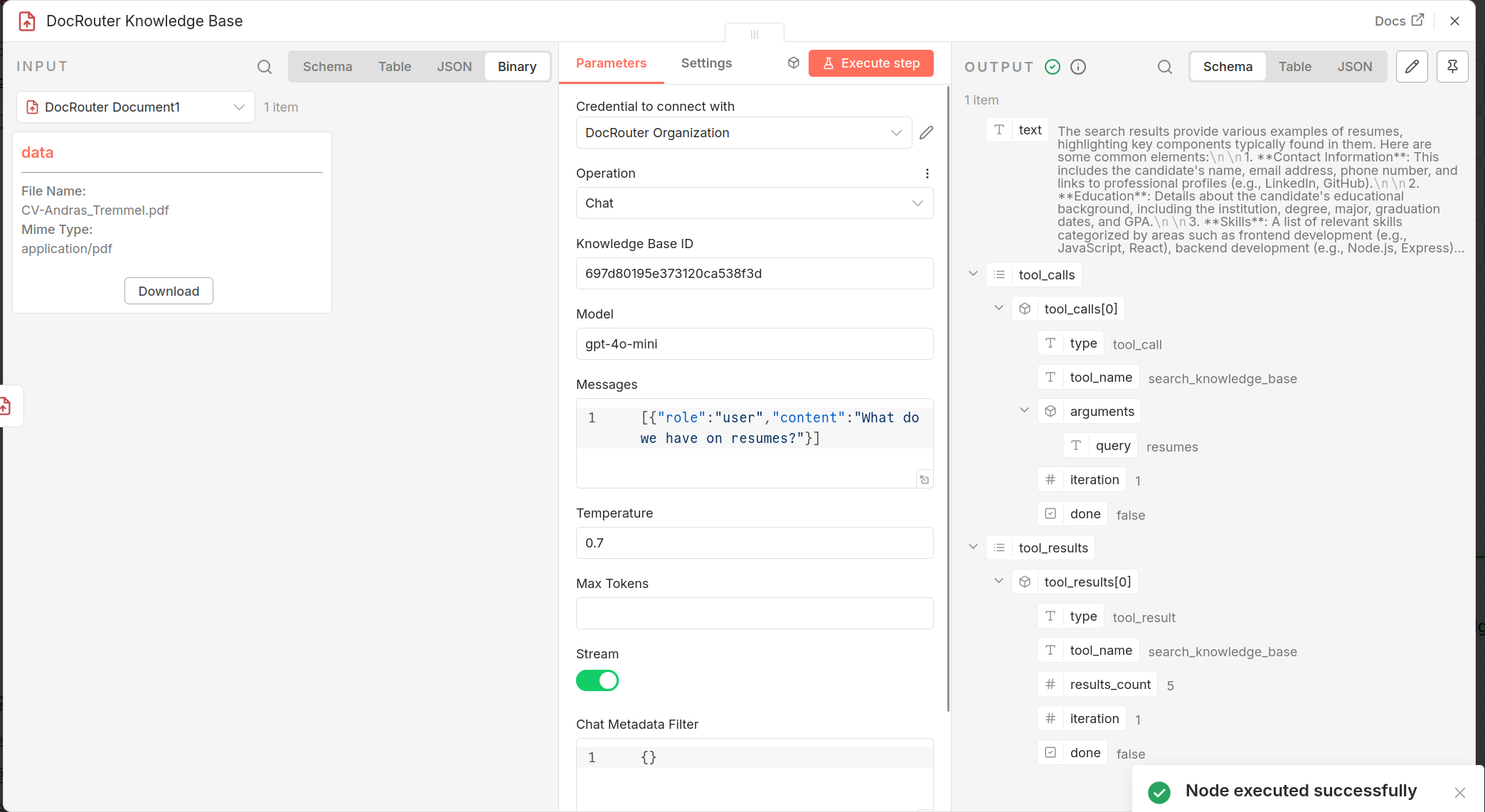Click the text field type icon
The height and width of the screenshot is (812, 1485).
pos(999,129)
